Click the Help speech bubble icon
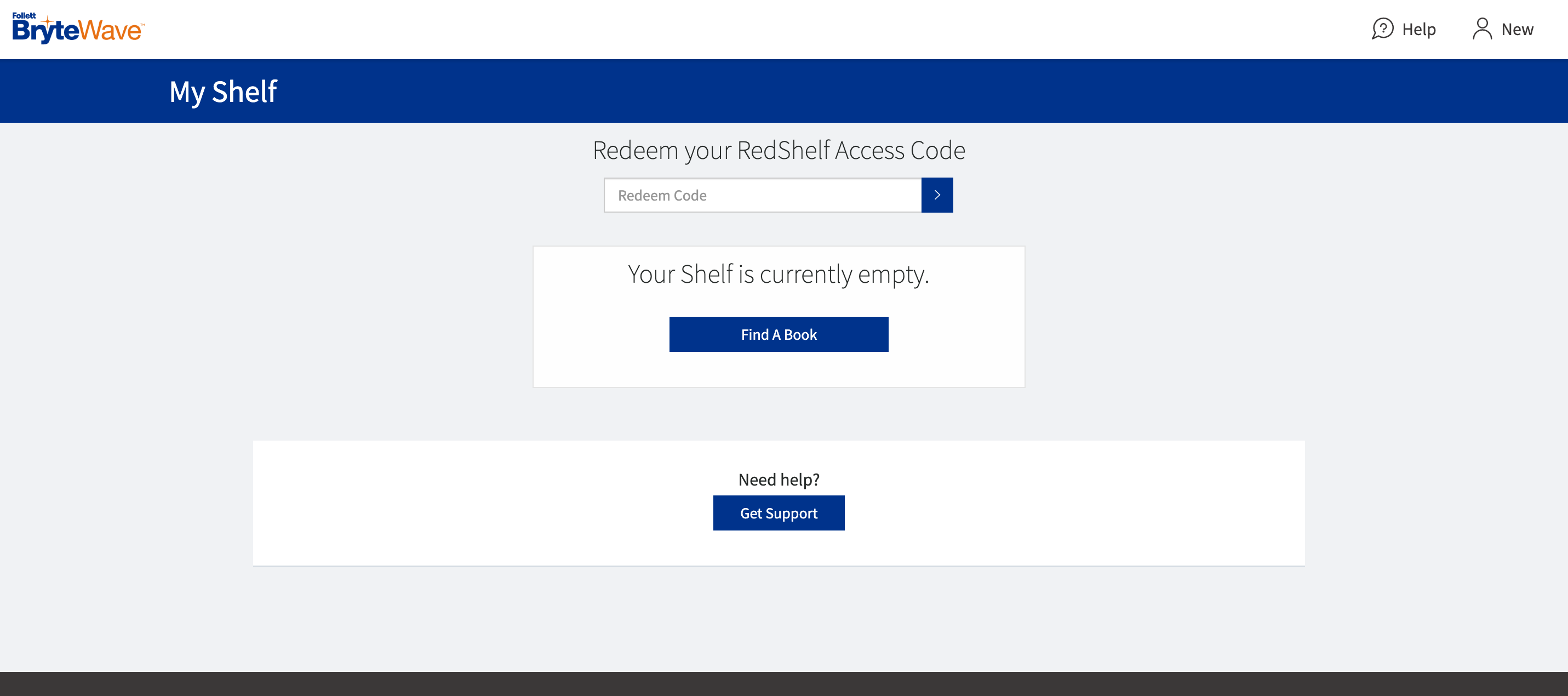The image size is (1568, 696). tap(1382, 28)
